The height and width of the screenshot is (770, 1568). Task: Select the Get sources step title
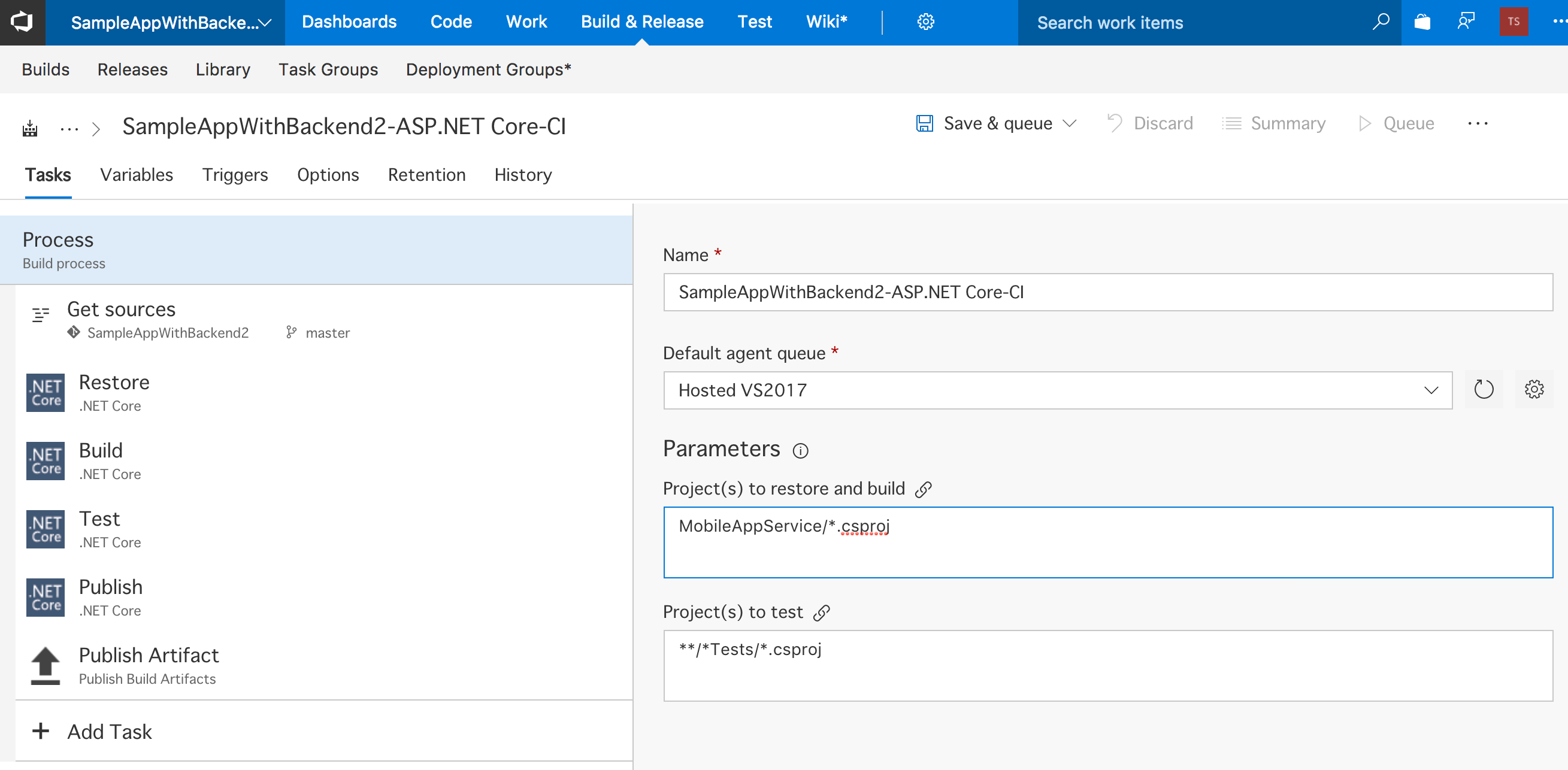point(121,309)
